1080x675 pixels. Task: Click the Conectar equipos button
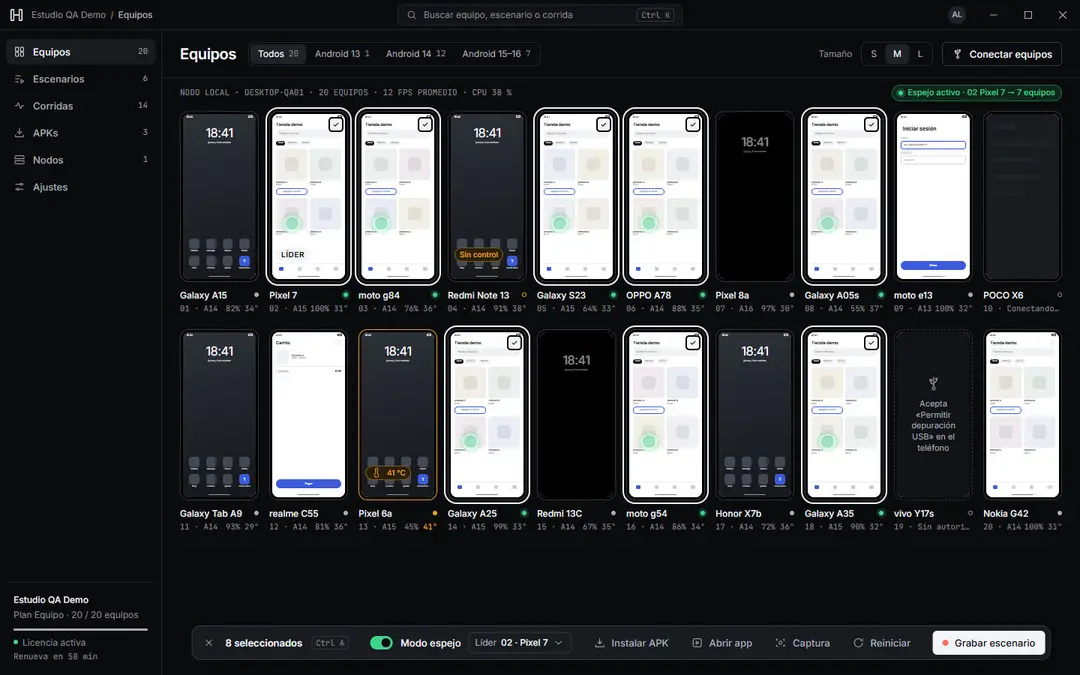1001,54
